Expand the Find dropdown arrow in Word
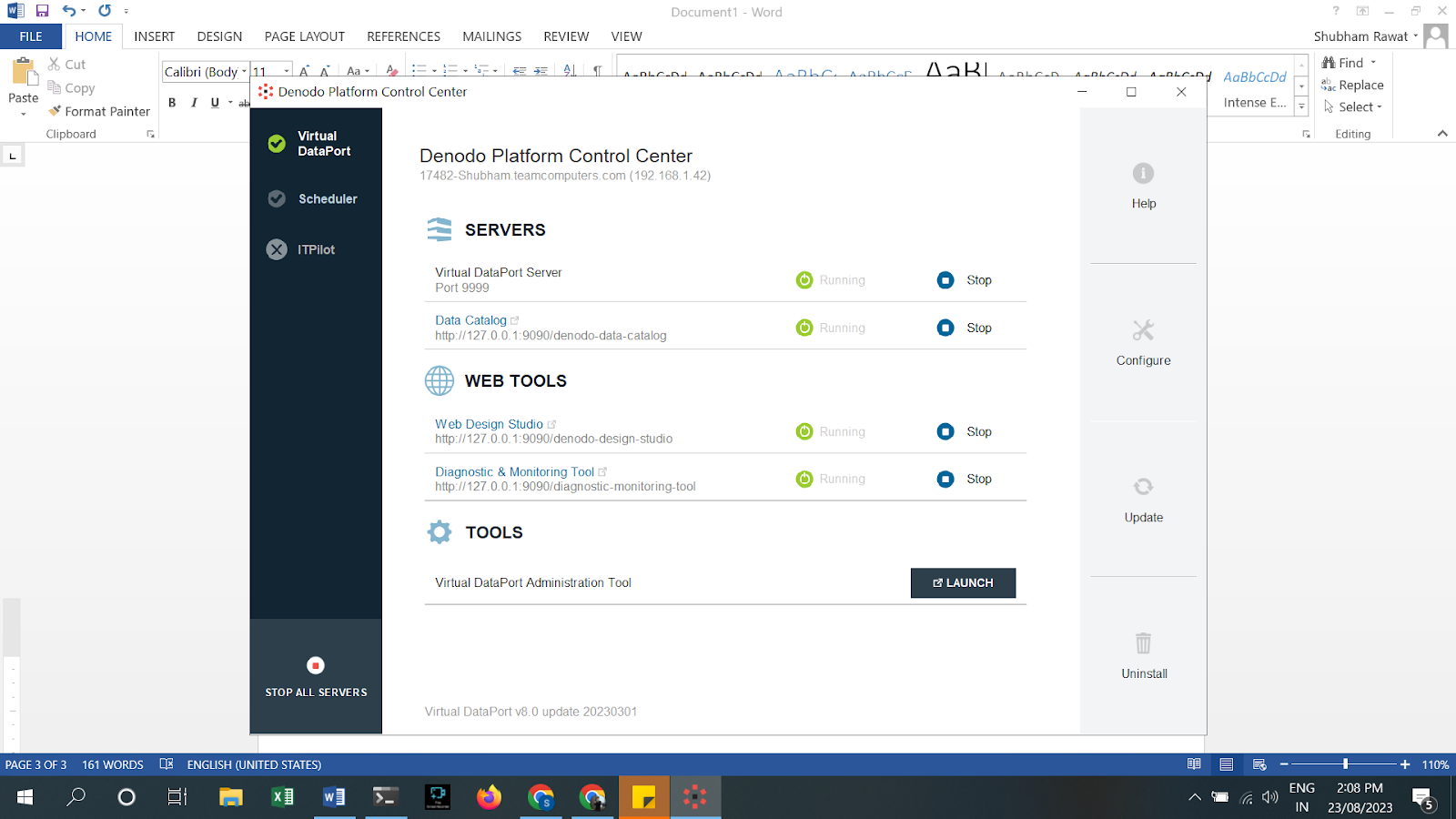The image size is (1456, 819). click(1373, 63)
